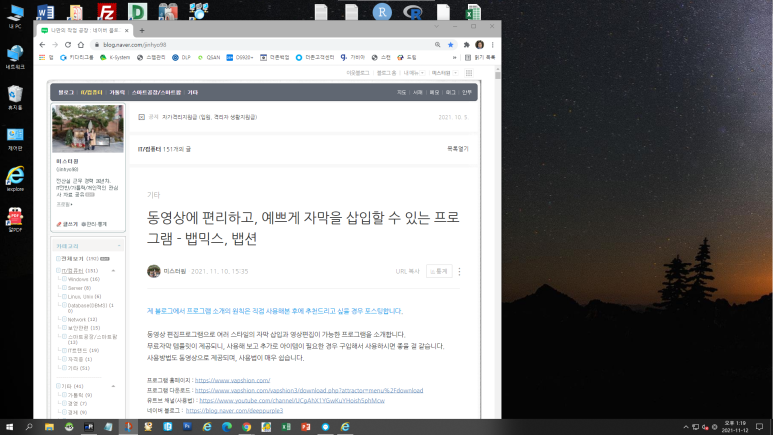The height and width of the screenshot is (435, 773).
Task: Open the YouTube channel link
Action: (292, 400)
